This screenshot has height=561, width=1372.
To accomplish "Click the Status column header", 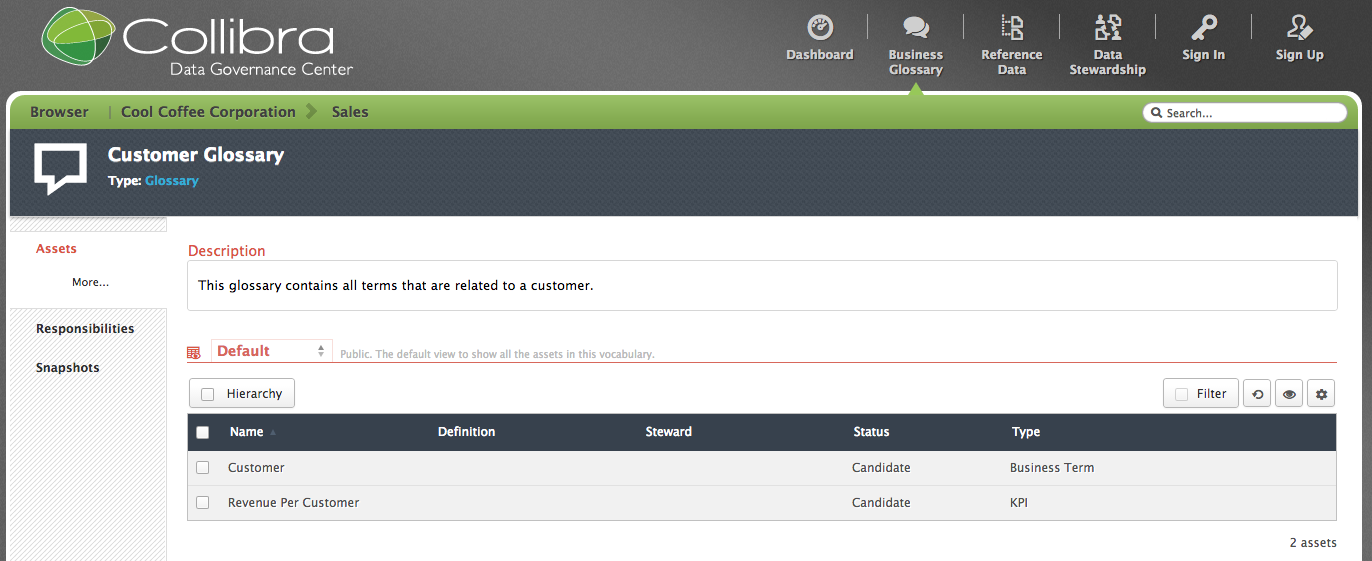I will (x=871, y=432).
